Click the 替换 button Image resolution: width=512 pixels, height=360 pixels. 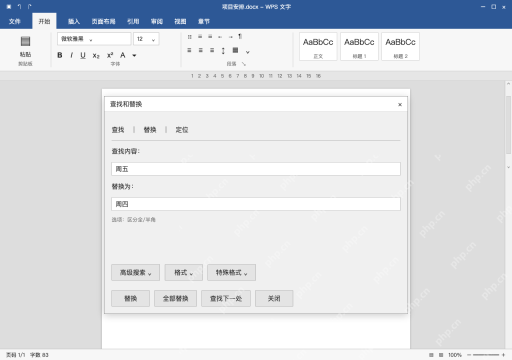pyautogui.click(x=130, y=298)
